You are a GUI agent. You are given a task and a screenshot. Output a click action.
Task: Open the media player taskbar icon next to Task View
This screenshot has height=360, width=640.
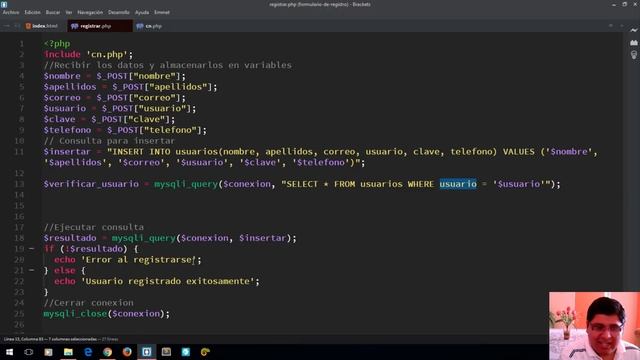tap(48, 352)
